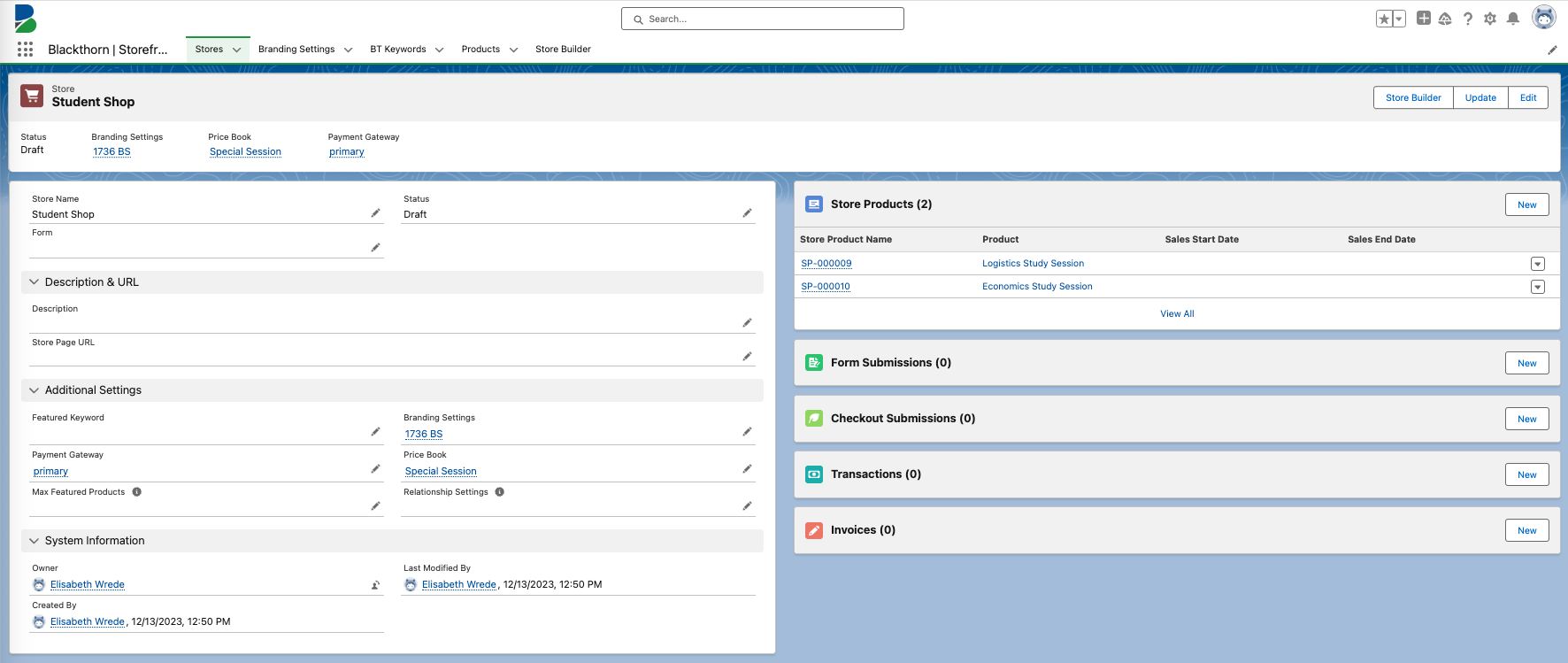
Task: Edit the top Status field pencil
Action: point(747,213)
